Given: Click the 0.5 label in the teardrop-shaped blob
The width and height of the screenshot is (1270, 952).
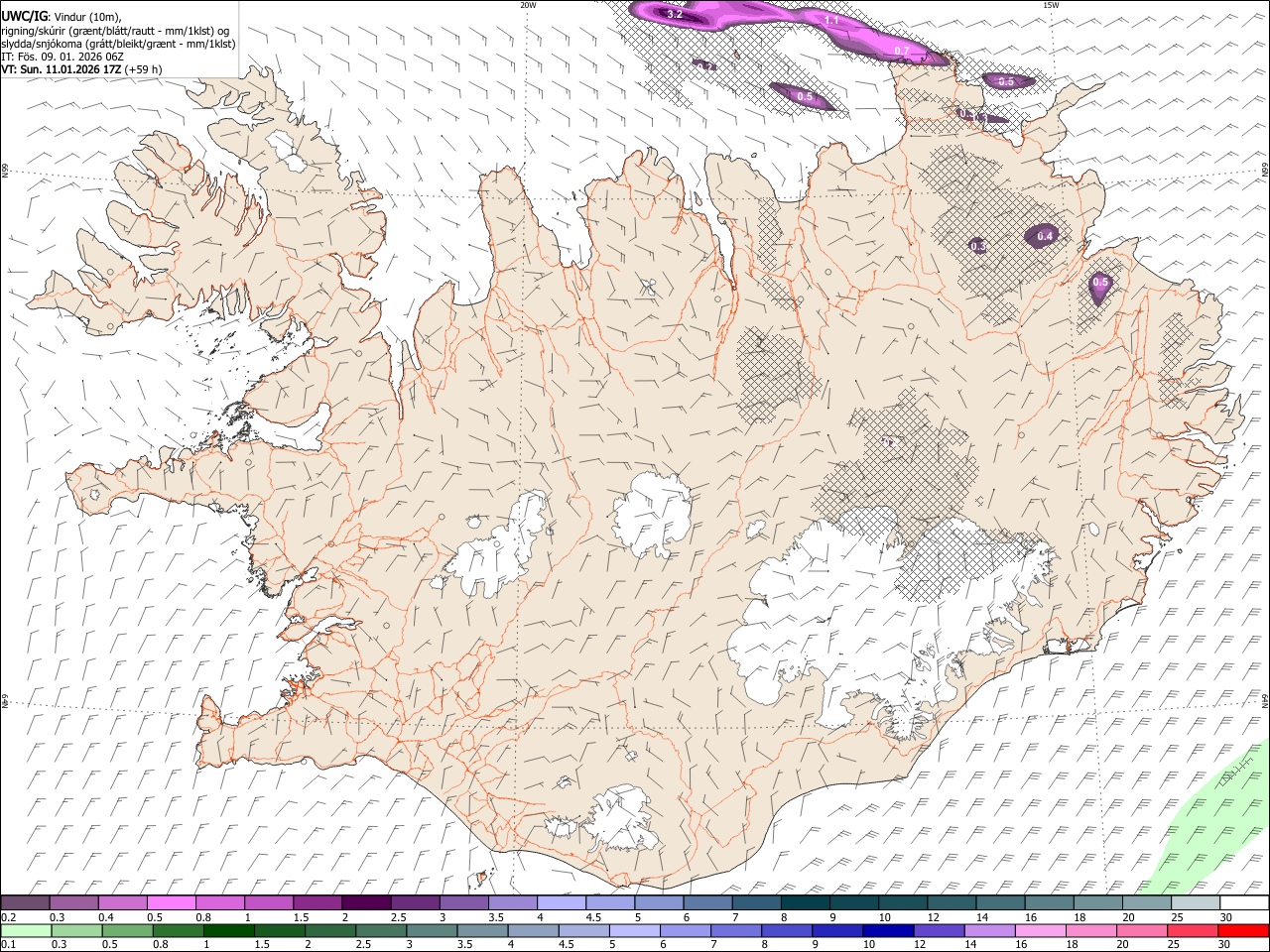Looking at the screenshot, I should [x=1099, y=283].
